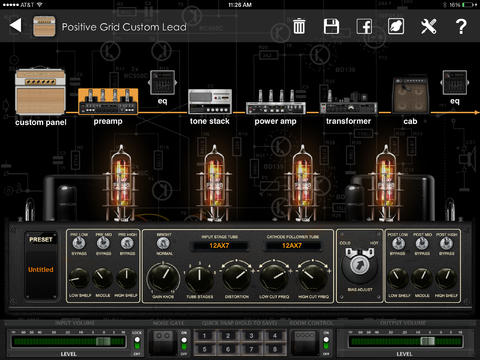This screenshot has width=480, height=360.
Task: Click the Output Volume level slider
Action: pos(405,341)
